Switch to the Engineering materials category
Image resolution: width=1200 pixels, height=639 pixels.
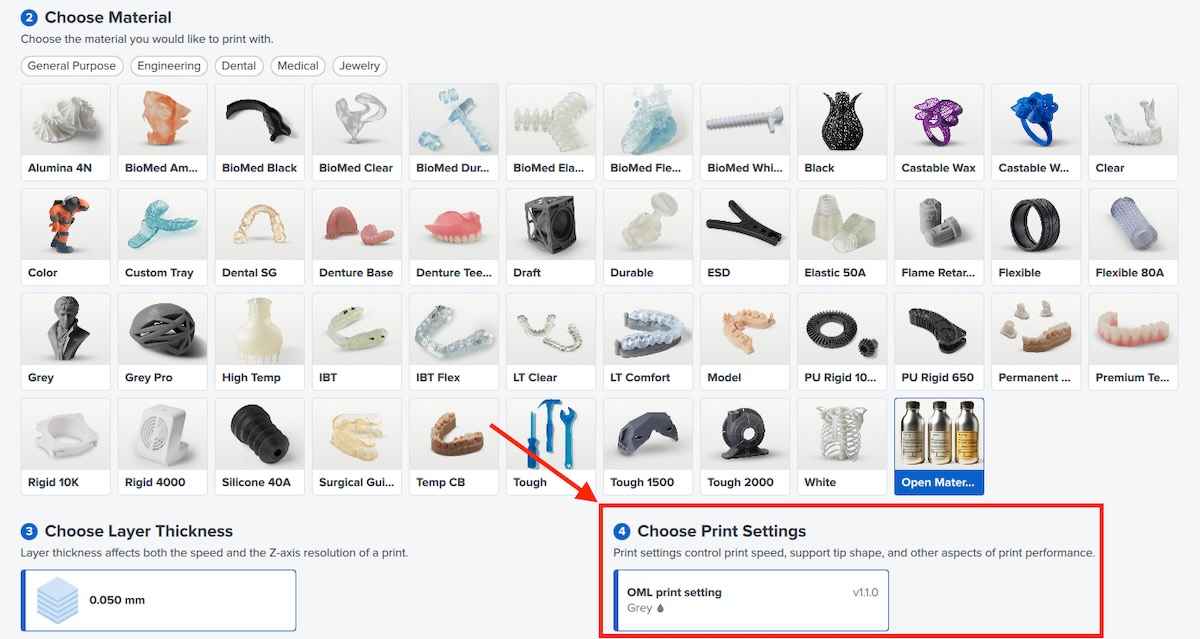[168, 65]
